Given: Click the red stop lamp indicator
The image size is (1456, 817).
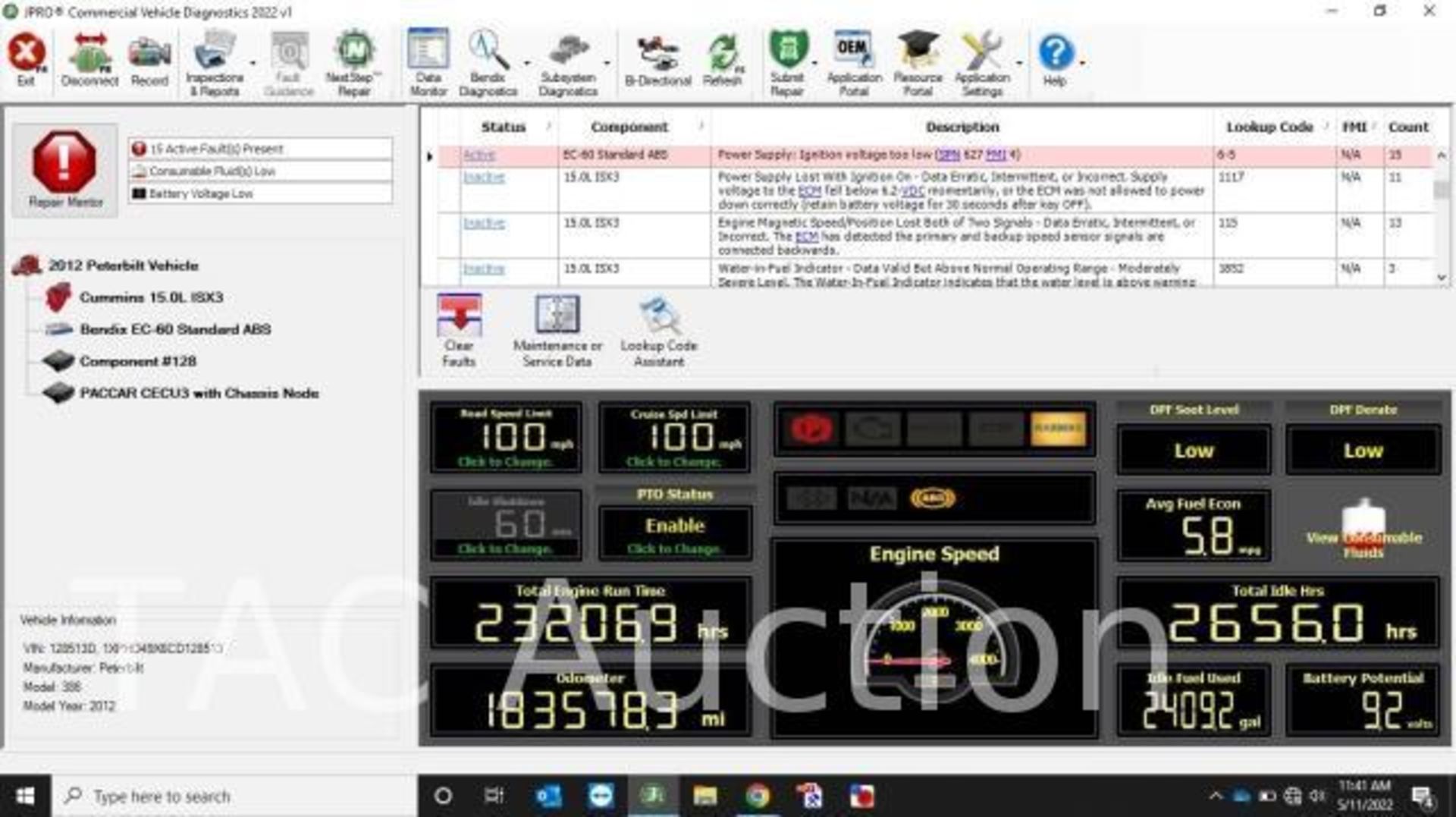Looking at the screenshot, I should point(811,429).
